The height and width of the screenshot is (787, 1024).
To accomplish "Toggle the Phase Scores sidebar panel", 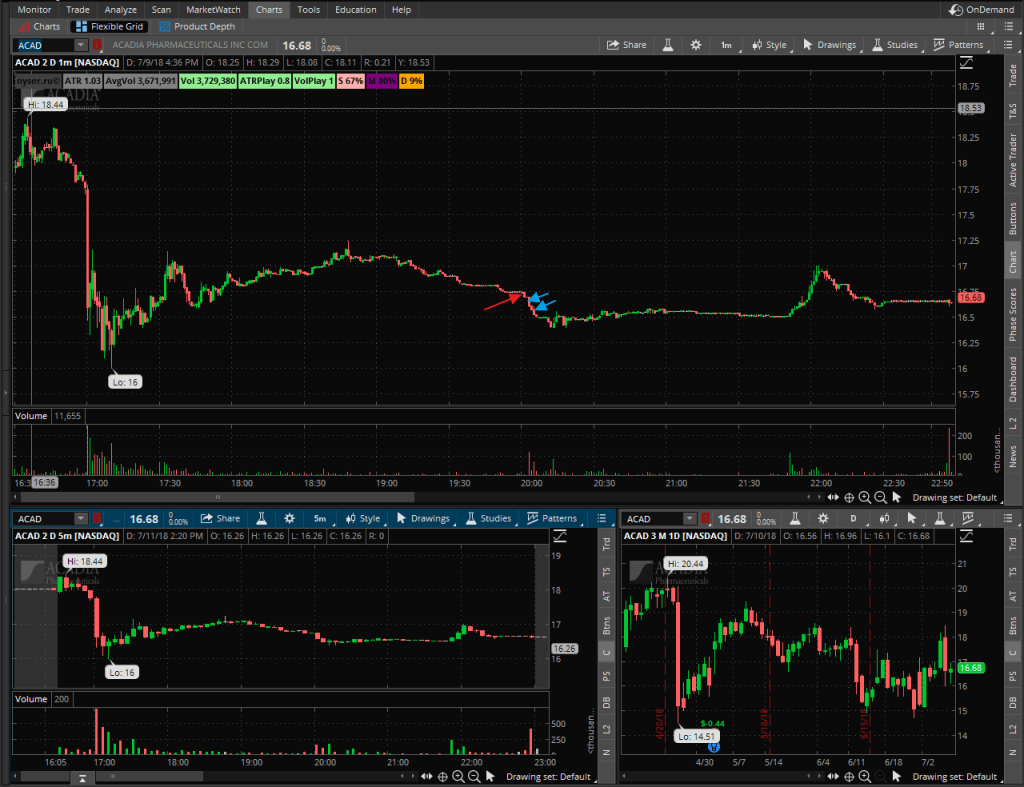I will [1012, 315].
